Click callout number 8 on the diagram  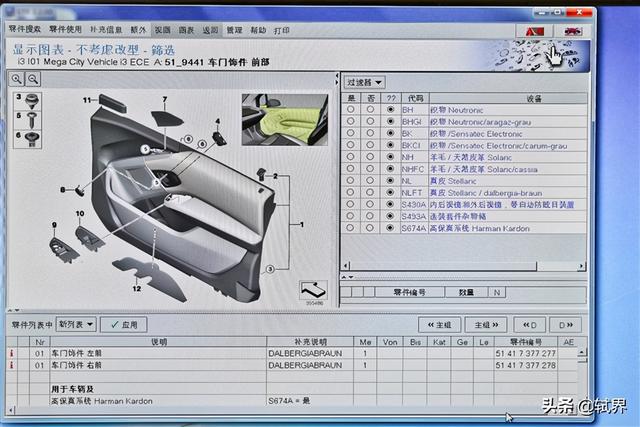click(x=62, y=190)
